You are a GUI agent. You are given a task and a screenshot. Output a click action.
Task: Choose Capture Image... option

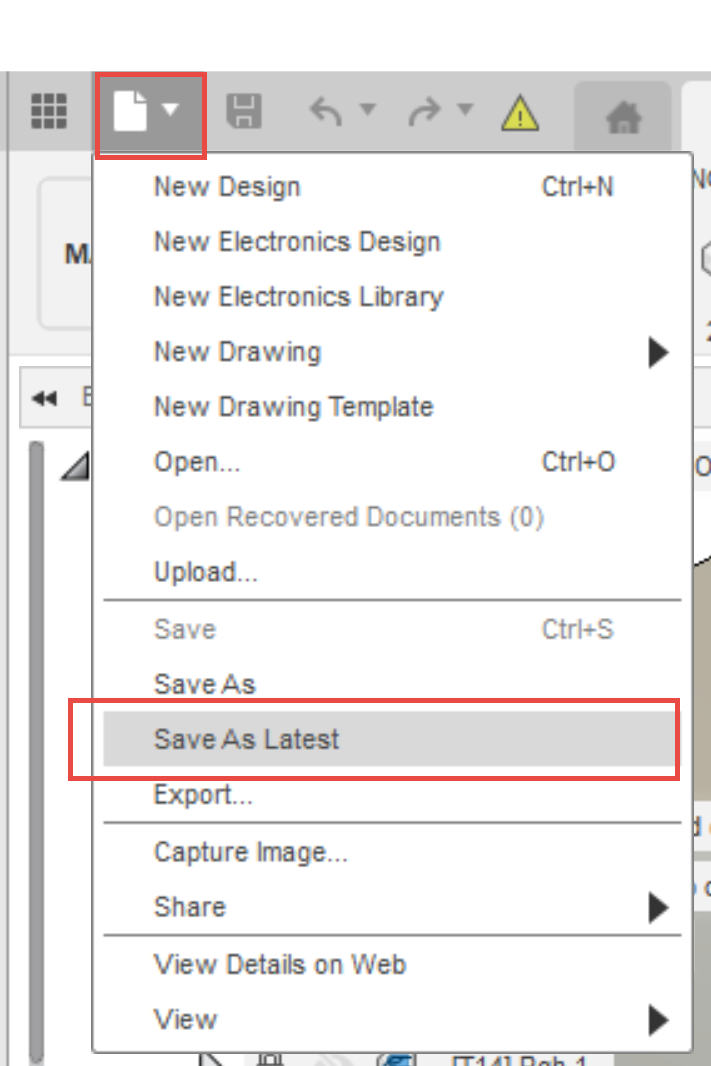click(251, 853)
